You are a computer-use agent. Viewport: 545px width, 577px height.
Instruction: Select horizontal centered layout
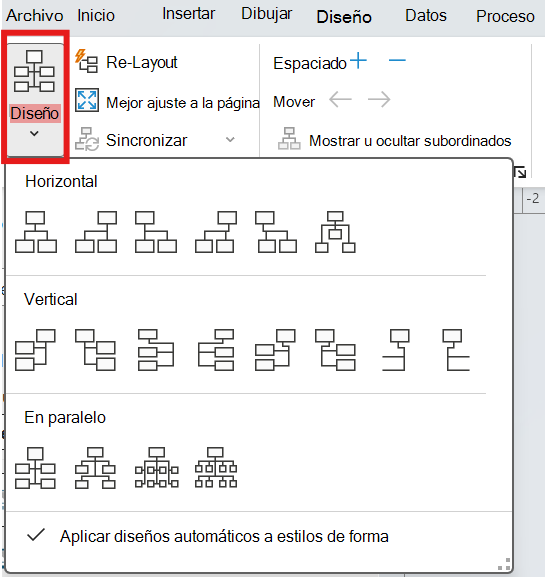pyautogui.click(x=36, y=232)
